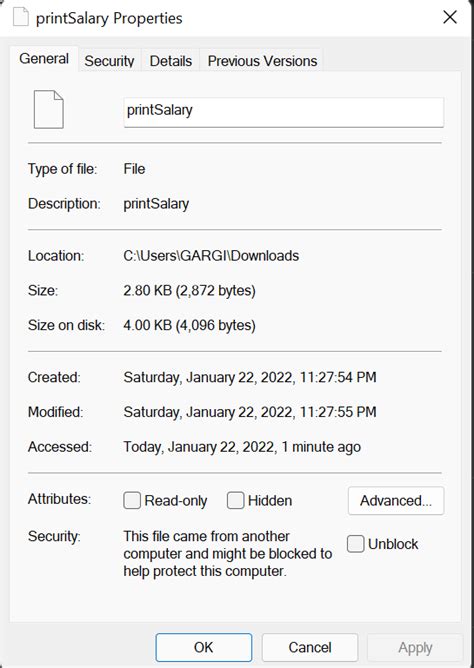Enable the Read-only attribute checkbox
Viewport: 474px width, 668px height.
(132, 500)
